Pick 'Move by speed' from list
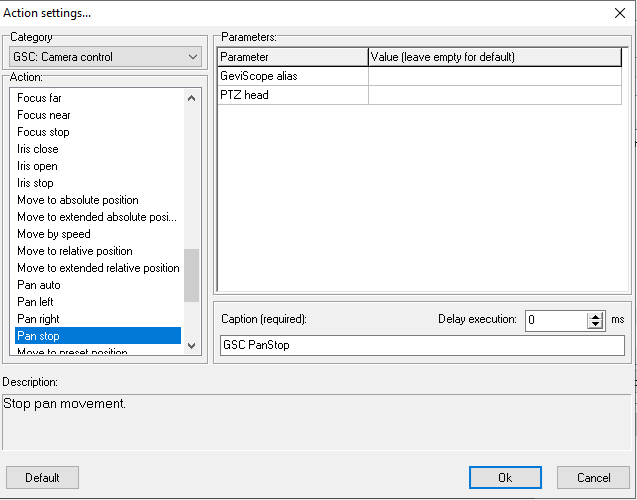 click(x=54, y=234)
